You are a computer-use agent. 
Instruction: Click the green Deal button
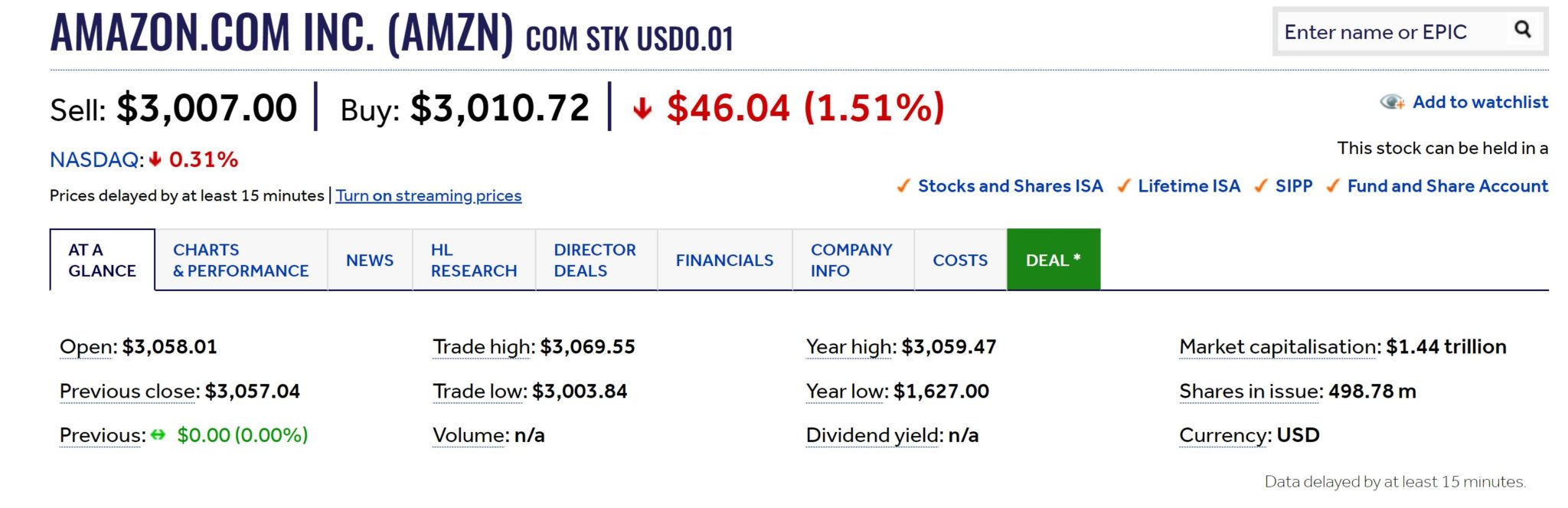(1053, 260)
